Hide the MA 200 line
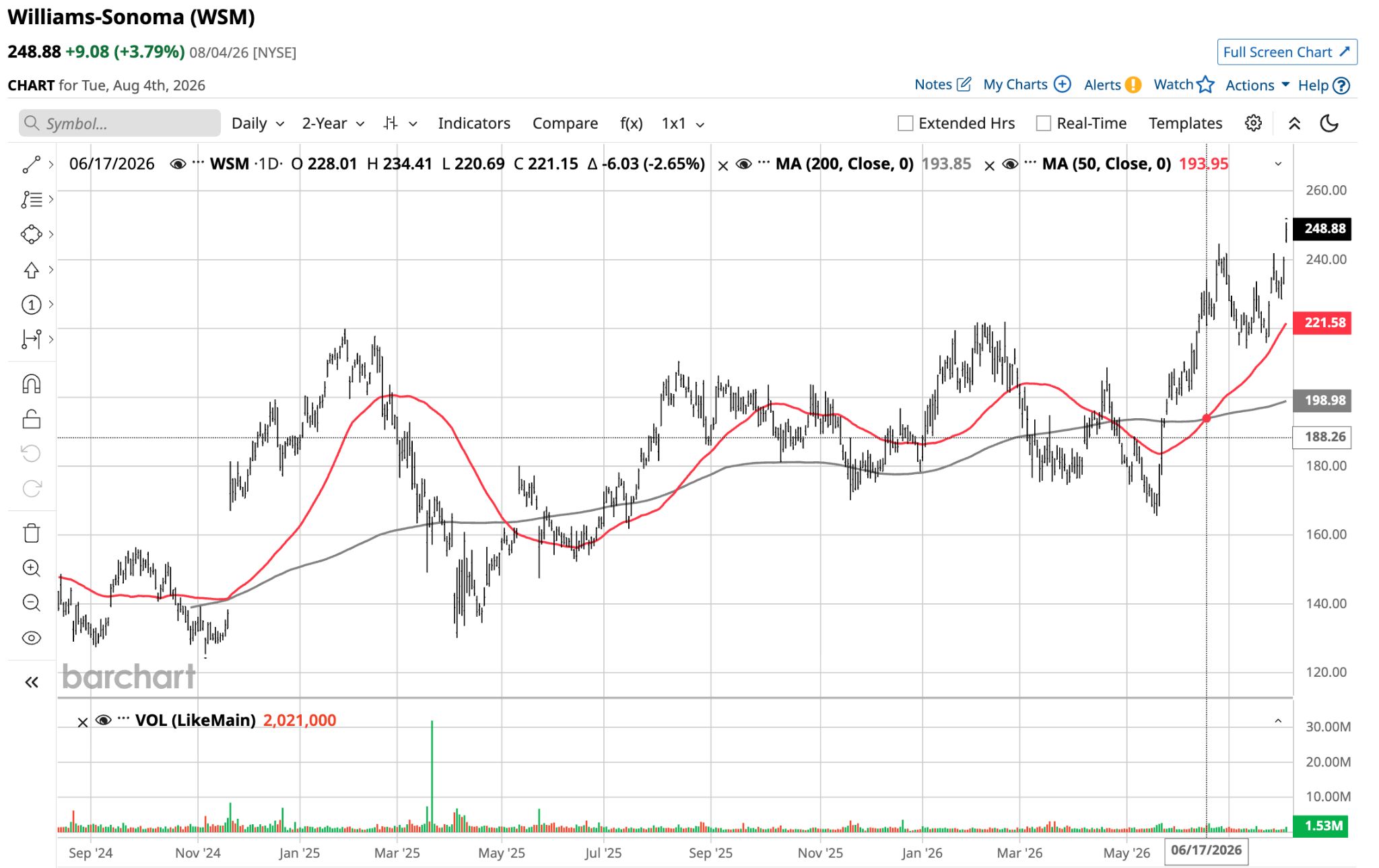This screenshot has width=1379, height=868. tap(743, 164)
